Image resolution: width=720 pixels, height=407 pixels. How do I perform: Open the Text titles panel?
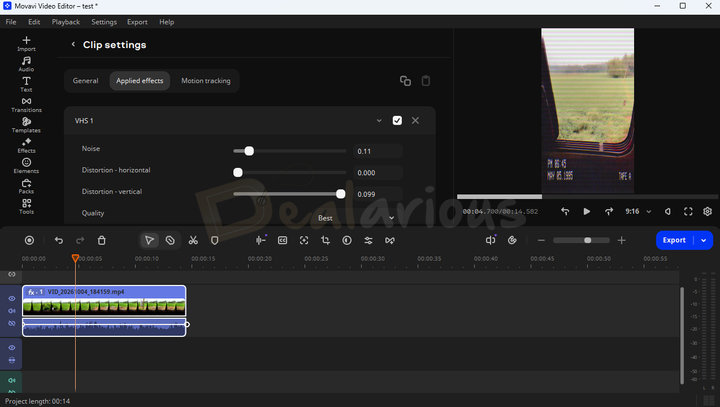coord(26,85)
